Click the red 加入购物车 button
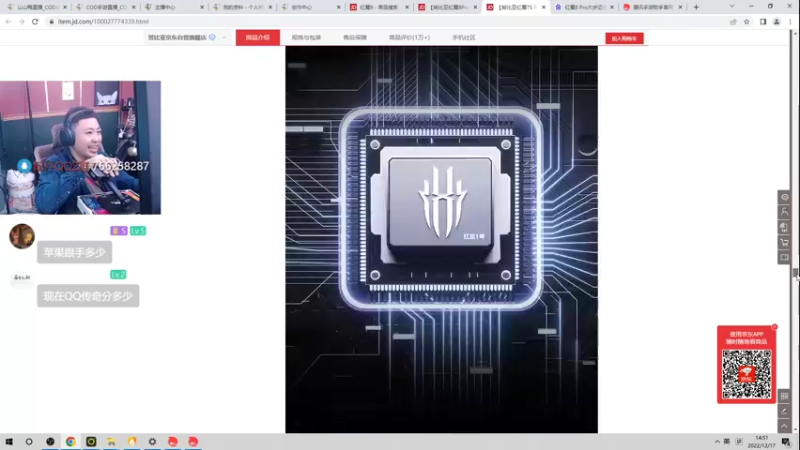 click(624, 38)
